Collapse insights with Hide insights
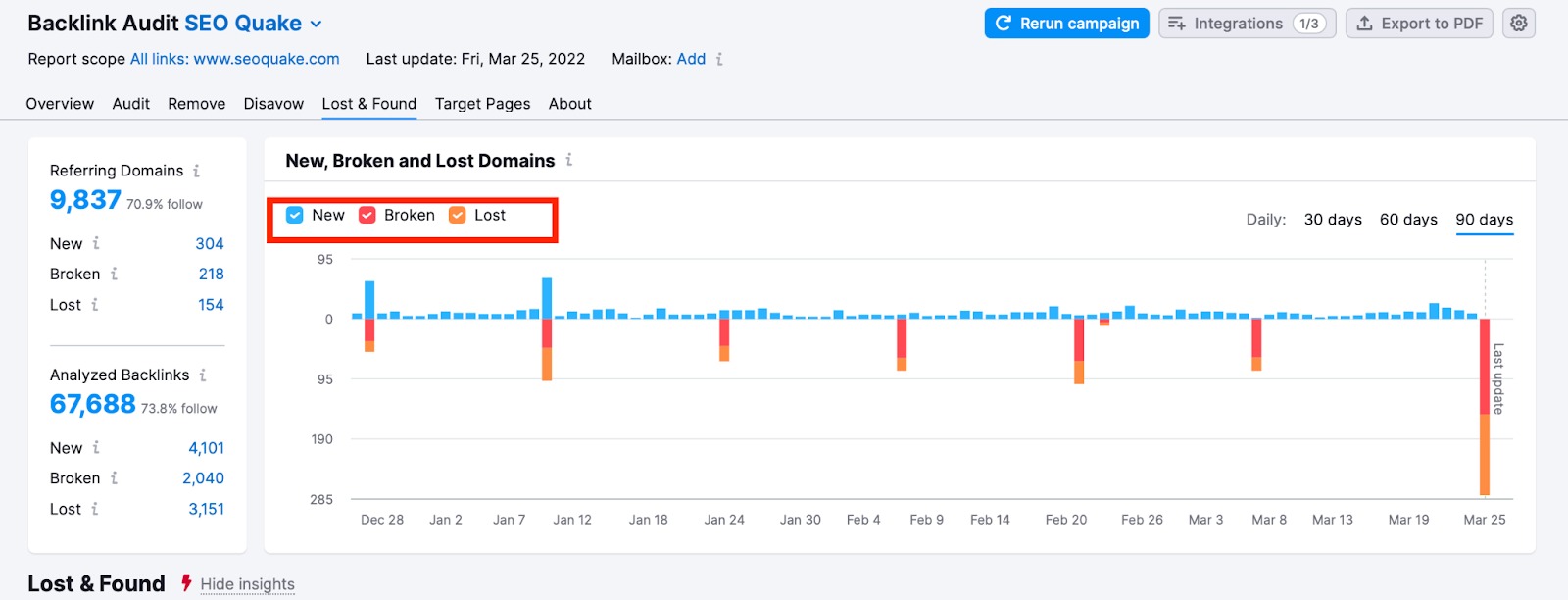Viewport: 1568px width, 600px height. 247,584
